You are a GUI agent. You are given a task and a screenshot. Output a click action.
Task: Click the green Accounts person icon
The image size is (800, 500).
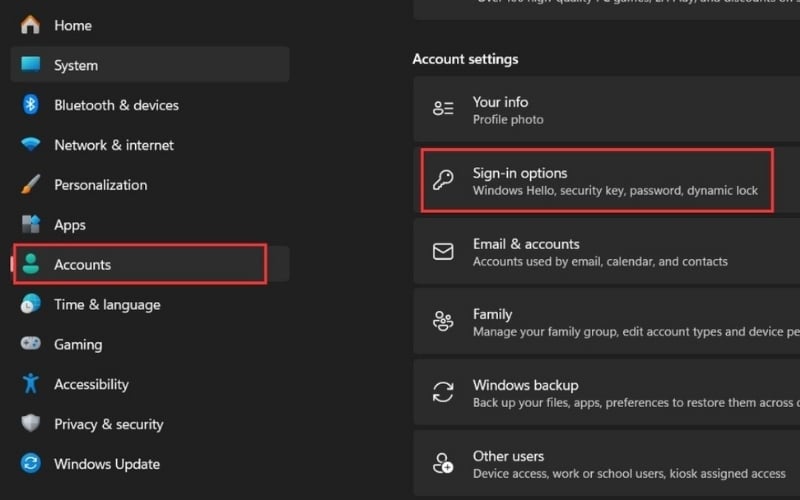pyautogui.click(x=30, y=264)
